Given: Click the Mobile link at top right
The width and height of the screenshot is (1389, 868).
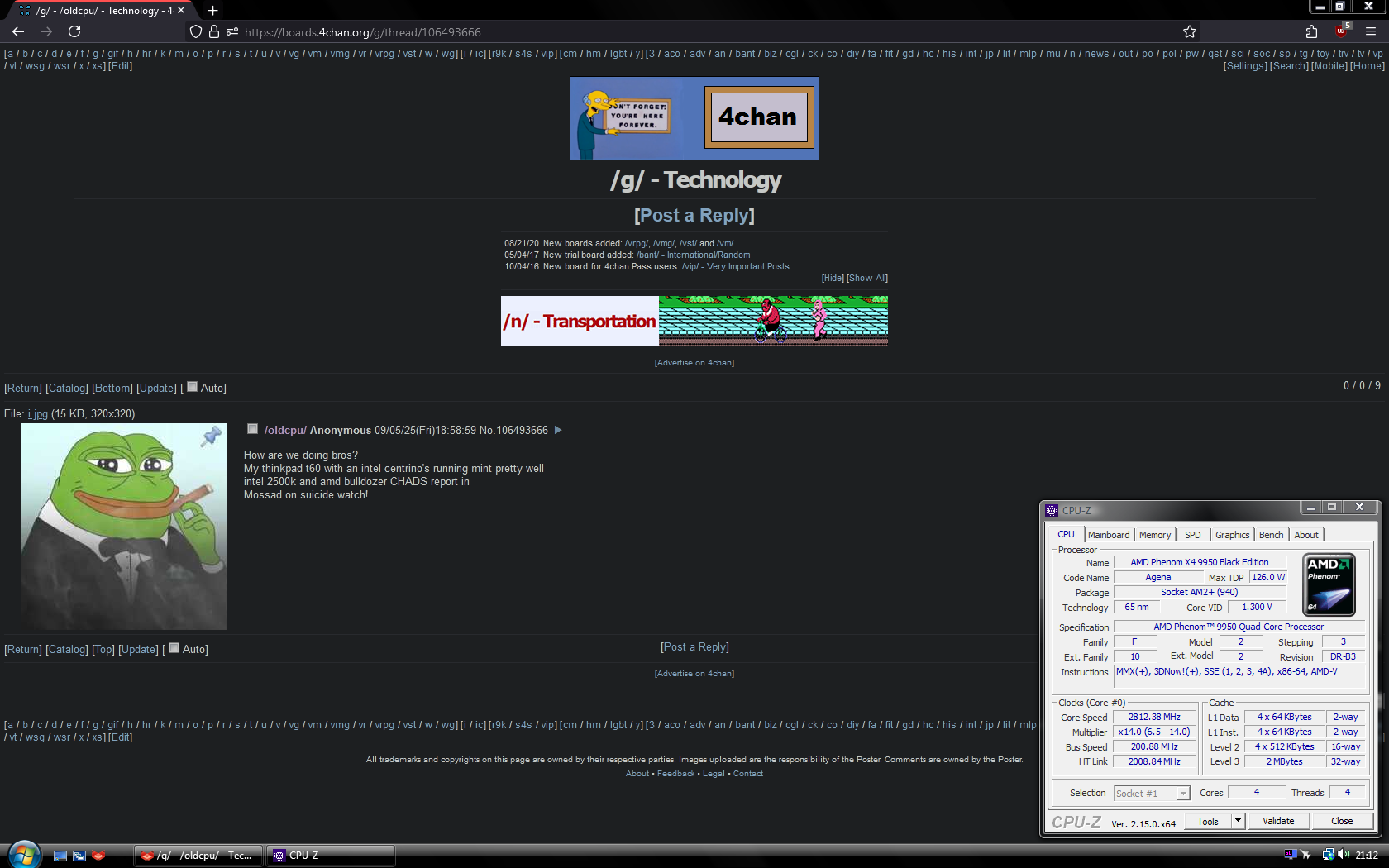Looking at the screenshot, I should 1329,66.
